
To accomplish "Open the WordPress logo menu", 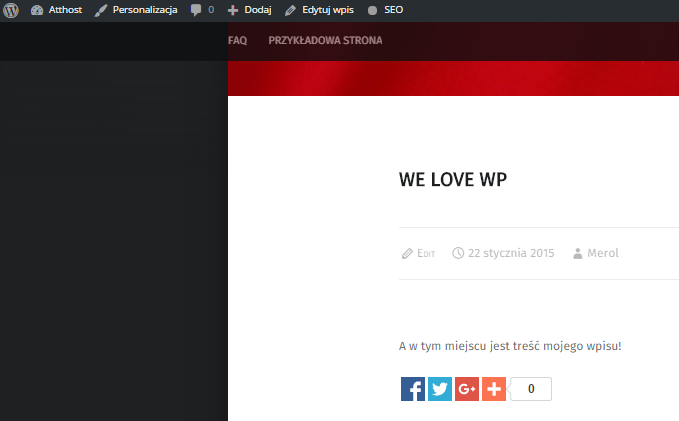I will coord(11,10).
